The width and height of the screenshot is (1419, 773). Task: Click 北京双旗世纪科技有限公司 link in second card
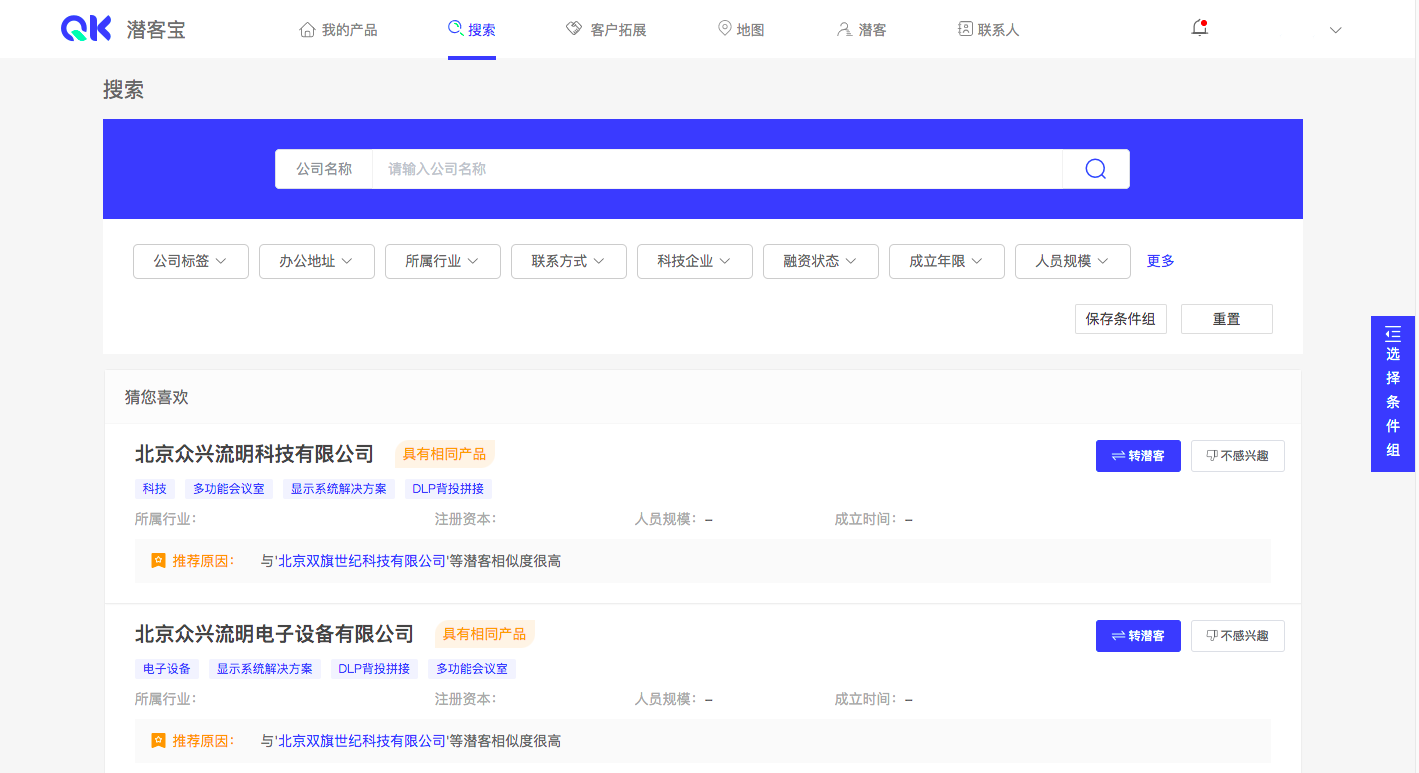(x=362, y=741)
